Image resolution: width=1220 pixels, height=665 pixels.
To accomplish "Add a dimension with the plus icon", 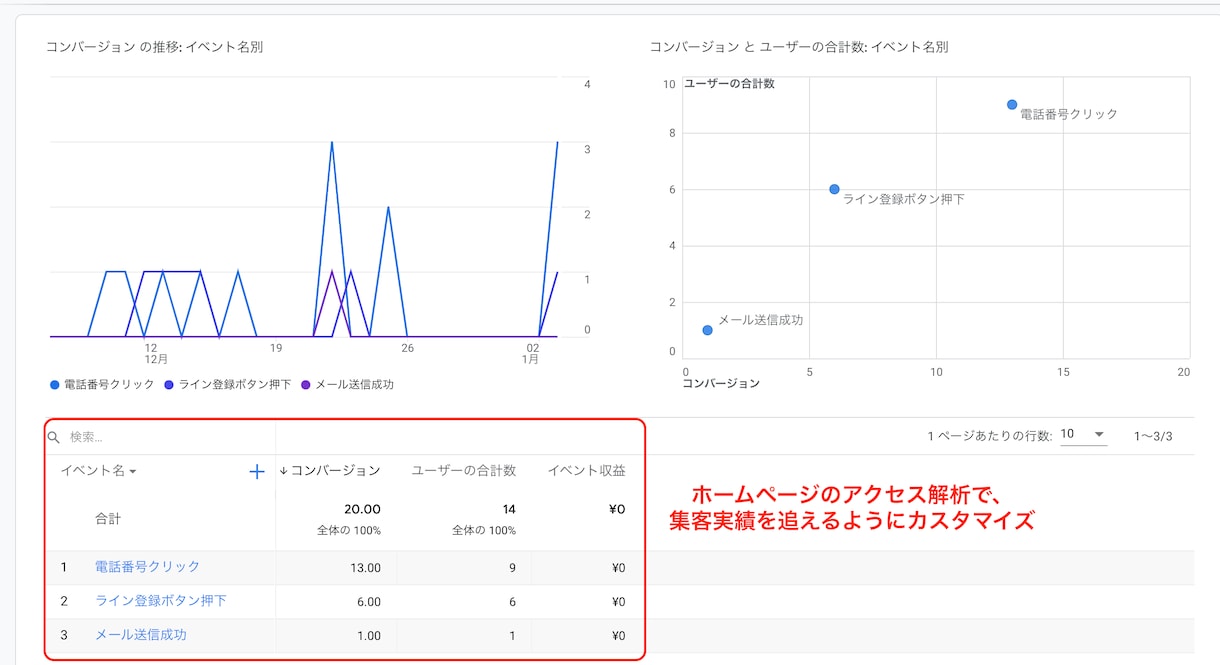I will click(x=257, y=471).
